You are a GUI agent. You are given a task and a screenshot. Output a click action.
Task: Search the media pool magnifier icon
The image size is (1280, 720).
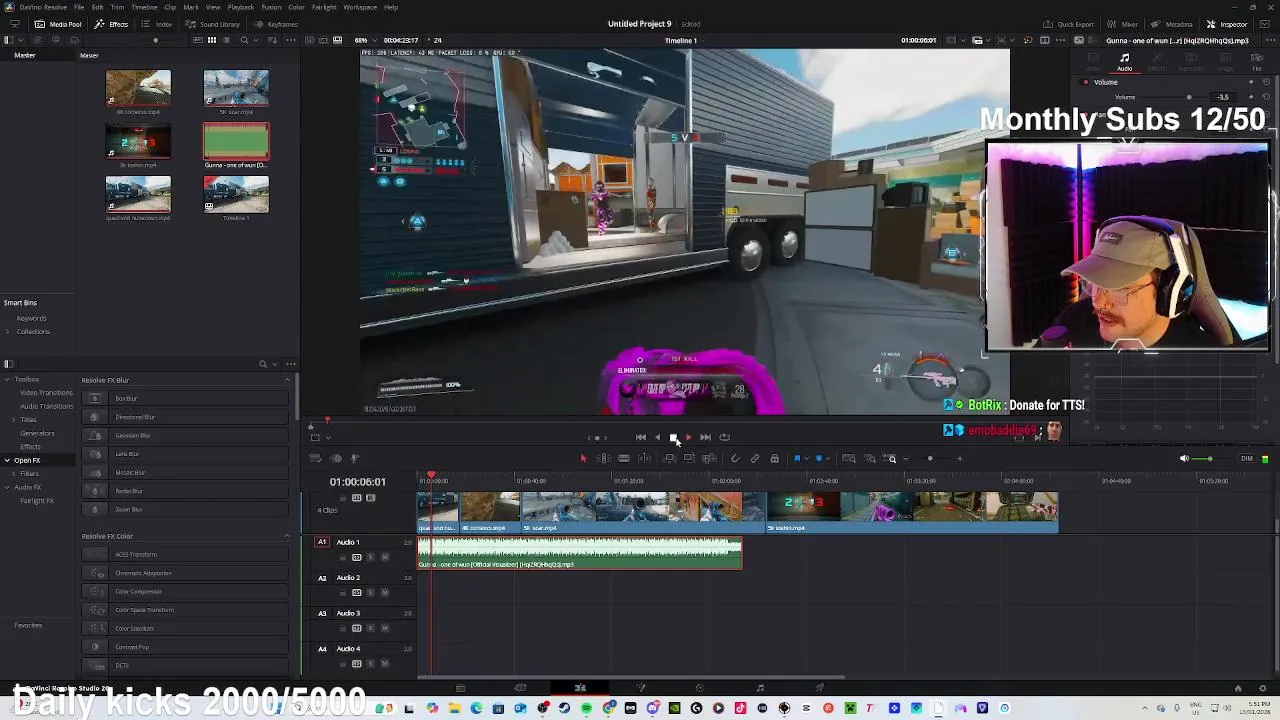click(x=244, y=40)
